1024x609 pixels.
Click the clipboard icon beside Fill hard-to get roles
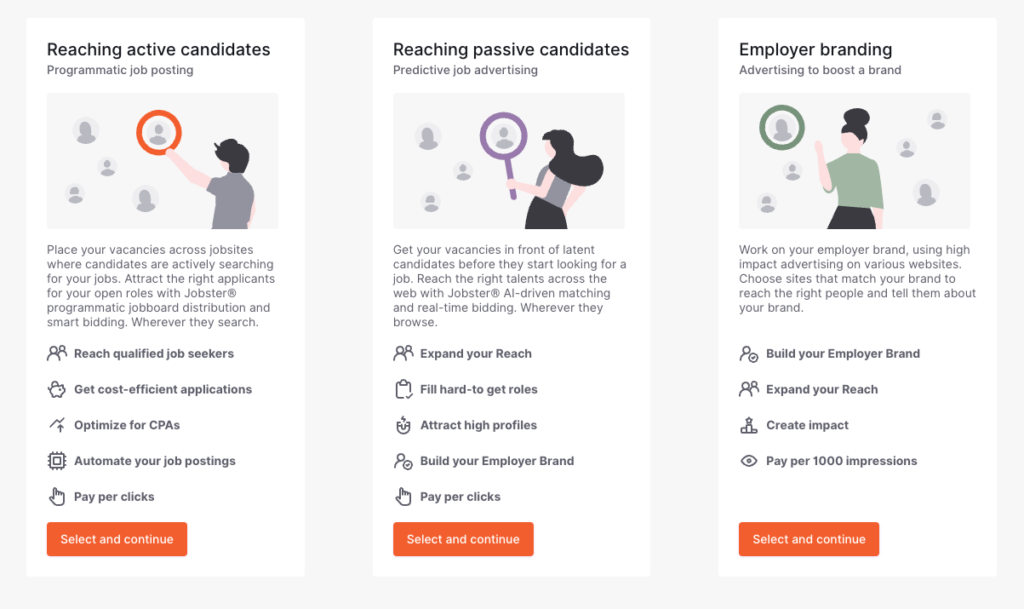pos(403,389)
